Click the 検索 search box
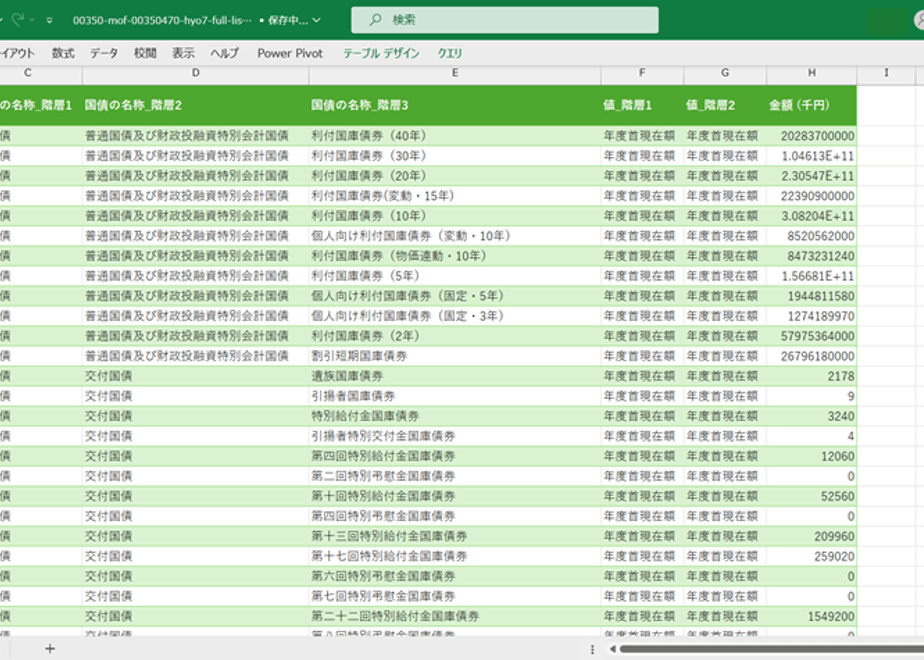This screenshot has width=924, height=660. click(504, 20)
